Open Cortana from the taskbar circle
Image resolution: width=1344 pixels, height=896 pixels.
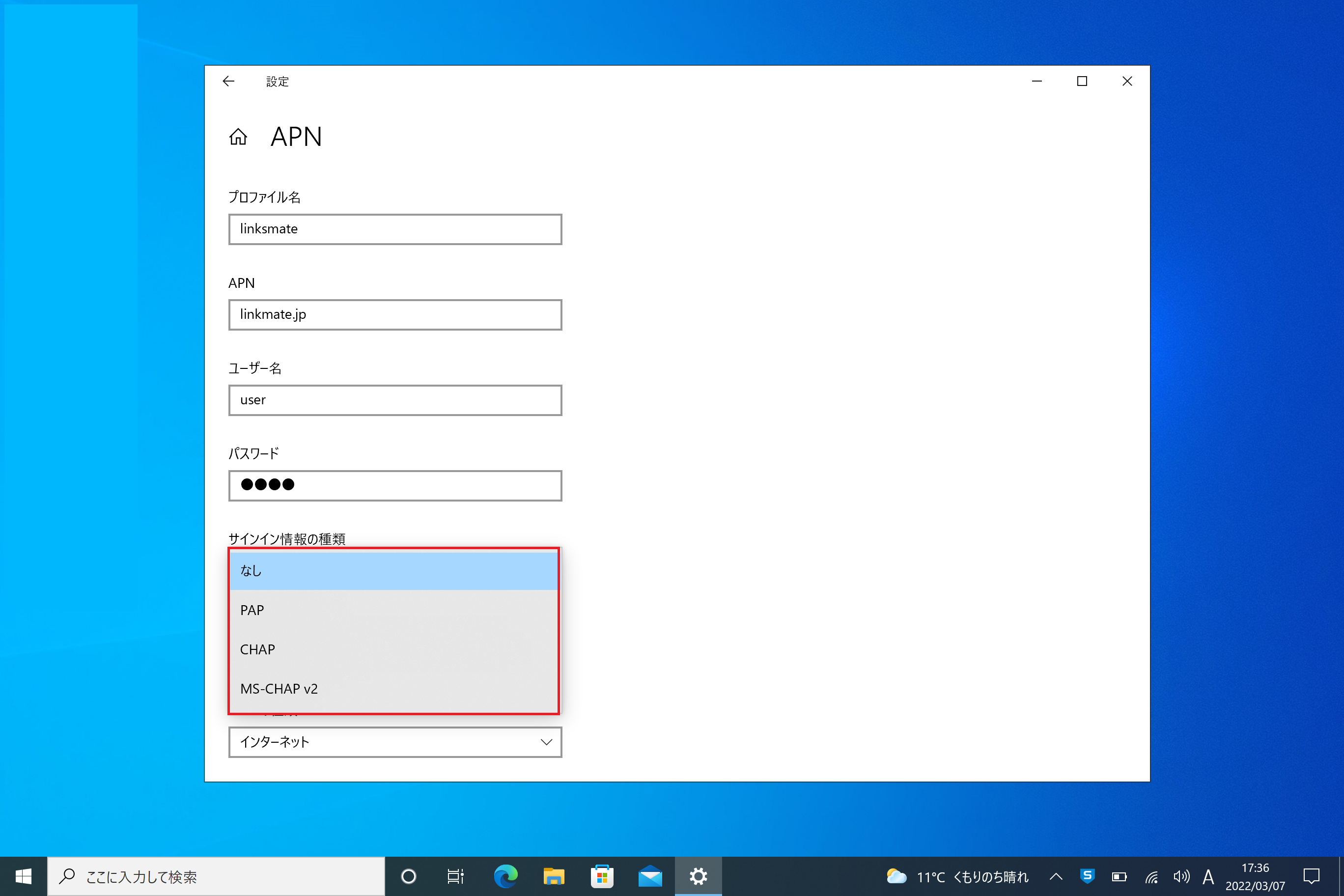[x=409, y=876]
